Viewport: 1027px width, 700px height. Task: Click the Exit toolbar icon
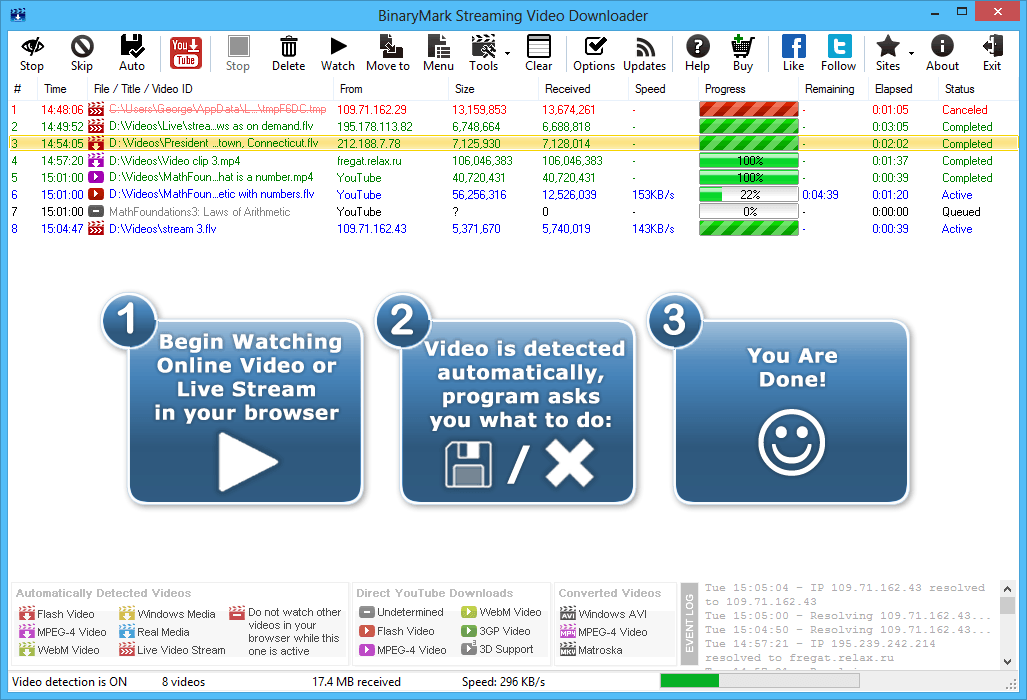992,46
